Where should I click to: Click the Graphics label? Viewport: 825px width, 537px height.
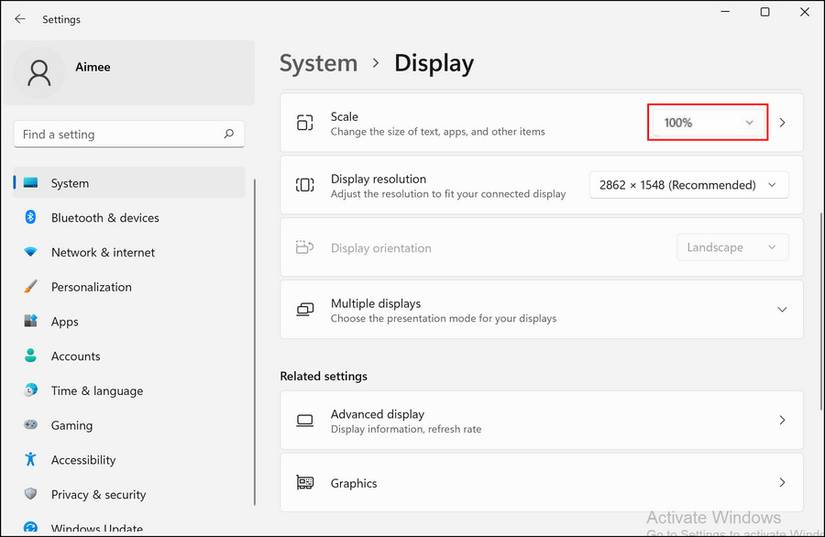point(354,483)
